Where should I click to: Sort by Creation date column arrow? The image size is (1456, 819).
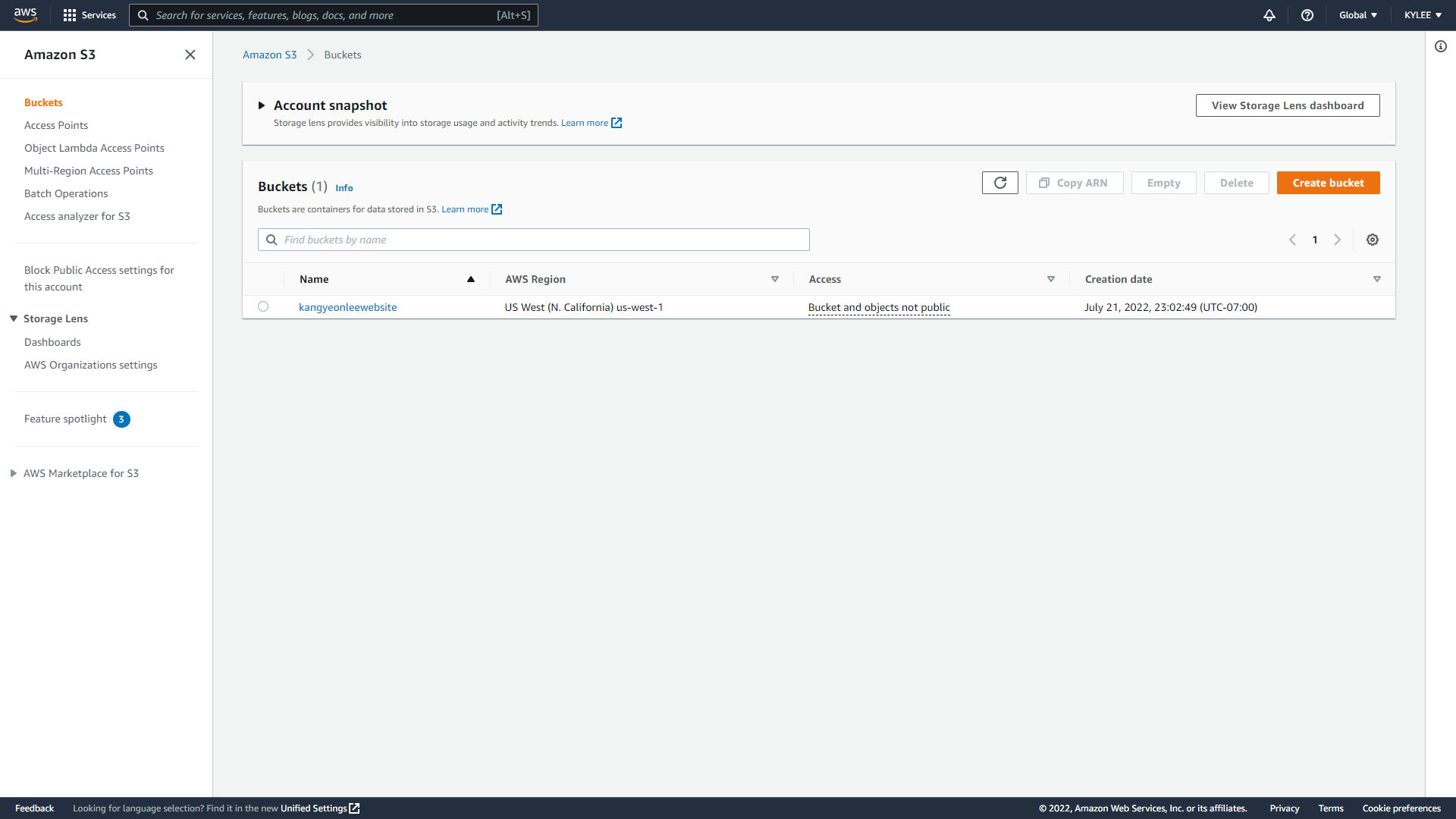pos(1377,279)
